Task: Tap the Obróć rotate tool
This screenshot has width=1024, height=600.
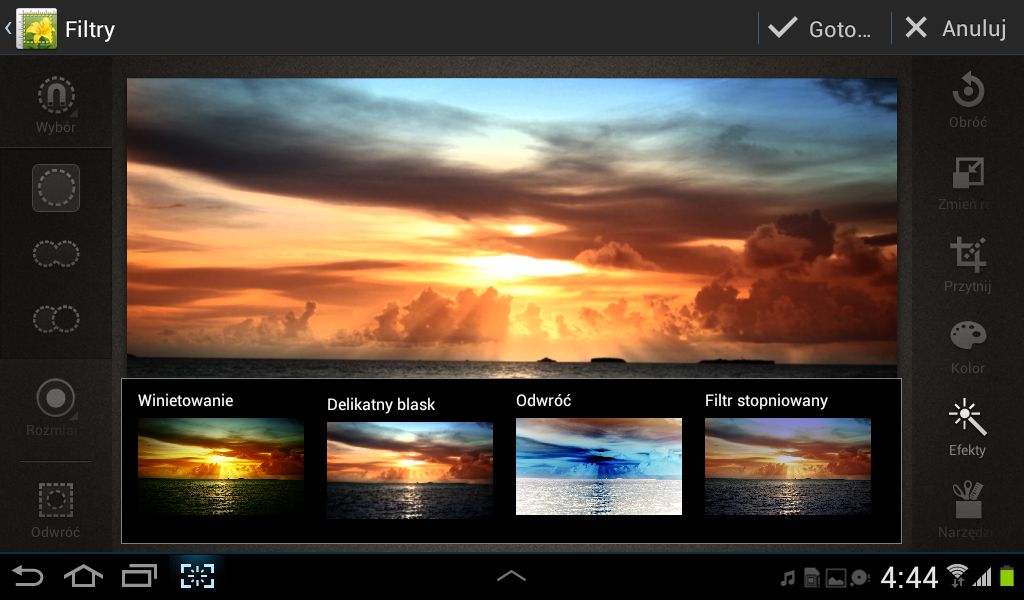Action: 968,100
